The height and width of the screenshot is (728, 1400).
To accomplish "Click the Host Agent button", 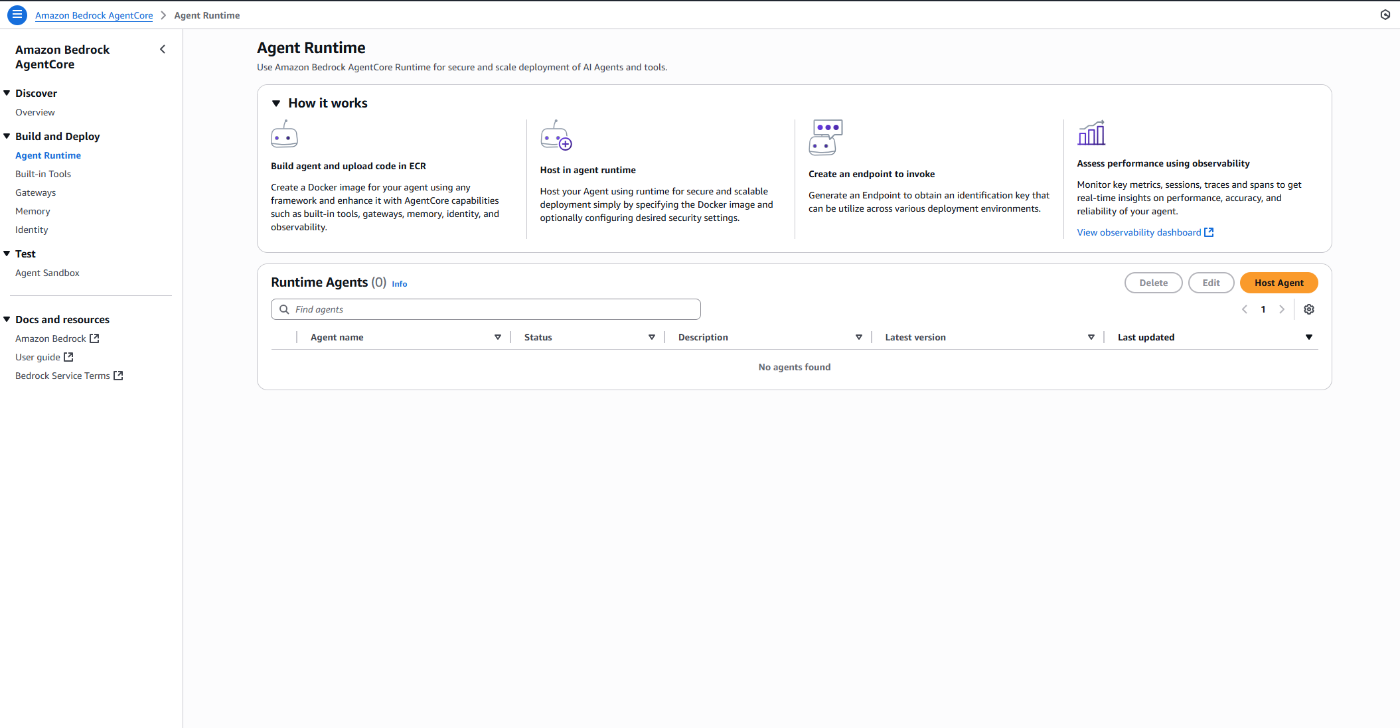I will pos(1279,283).
